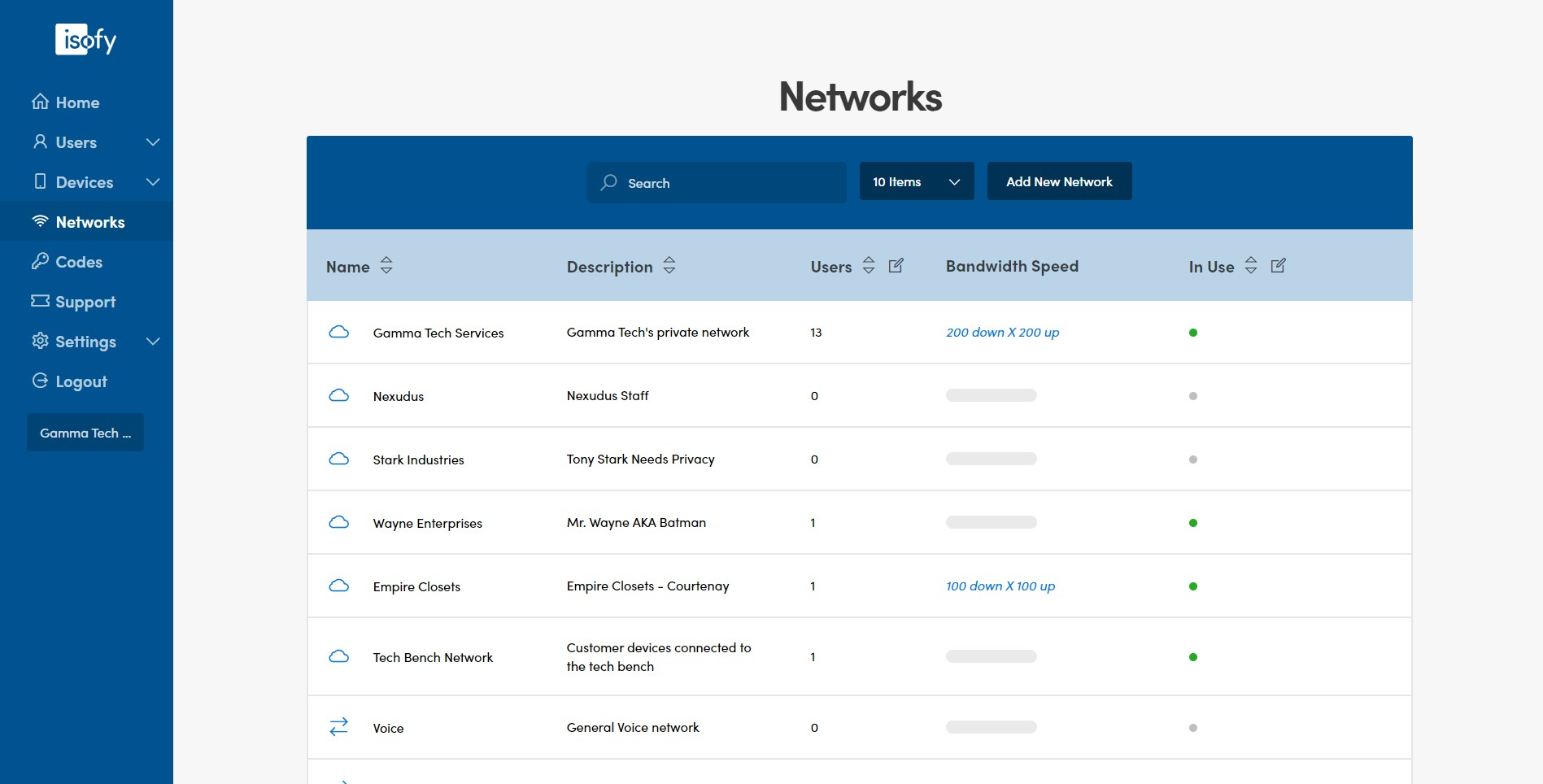Click grey In Use dot for Nexudus

click(x=1193, y=396)
